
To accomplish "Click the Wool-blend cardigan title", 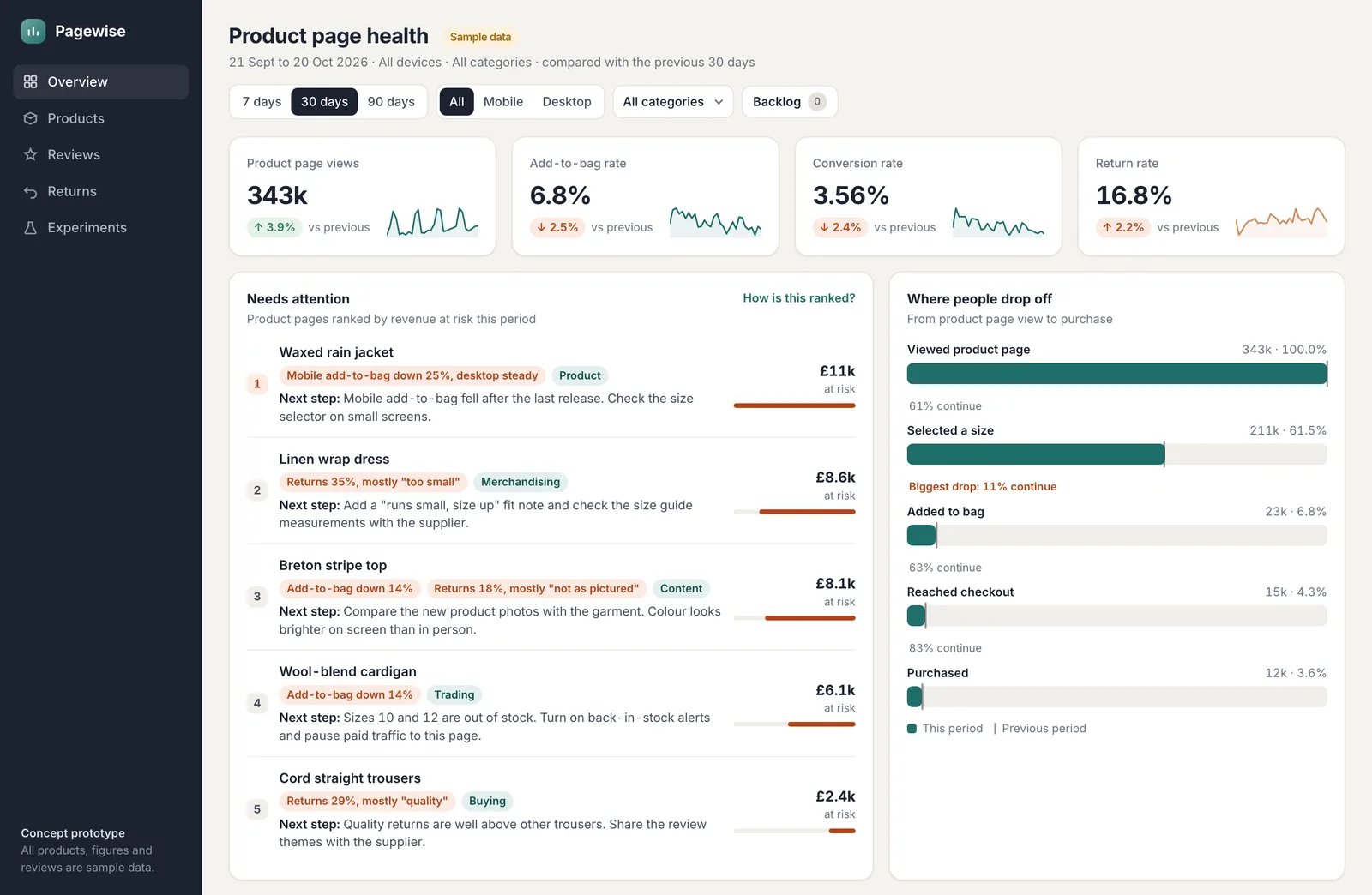I will tap(348, 672).
